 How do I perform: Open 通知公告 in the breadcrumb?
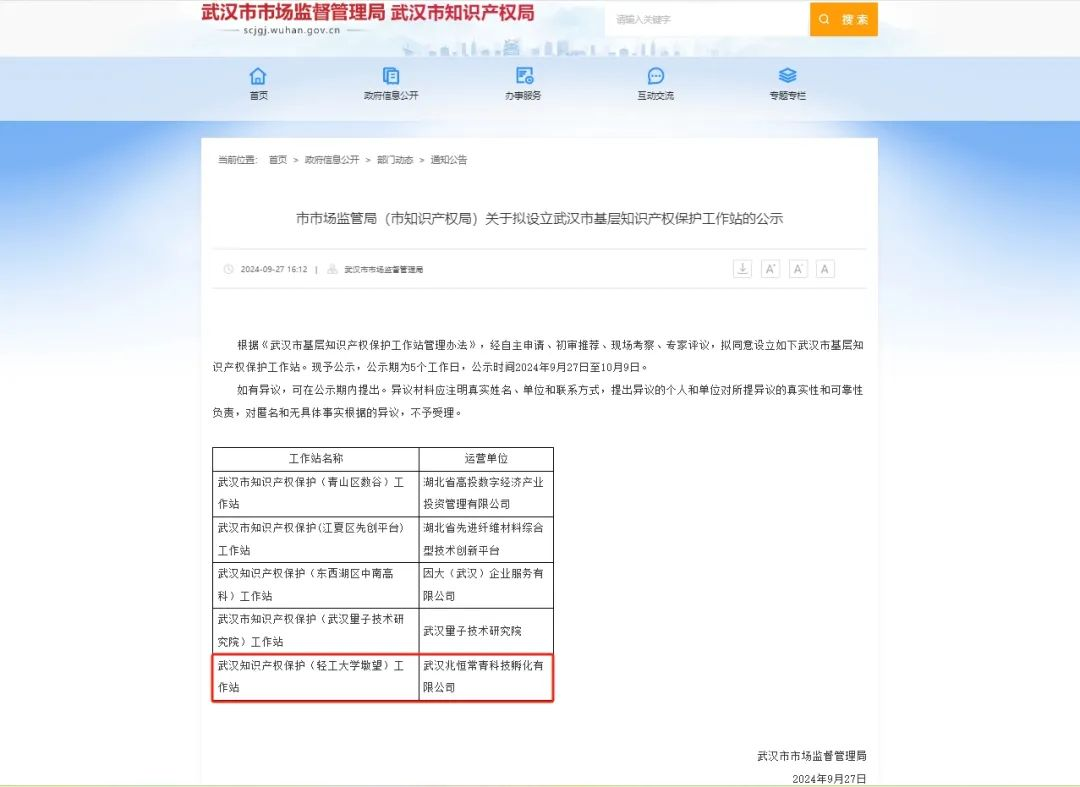pyautogui.click(x=448, y=160)
